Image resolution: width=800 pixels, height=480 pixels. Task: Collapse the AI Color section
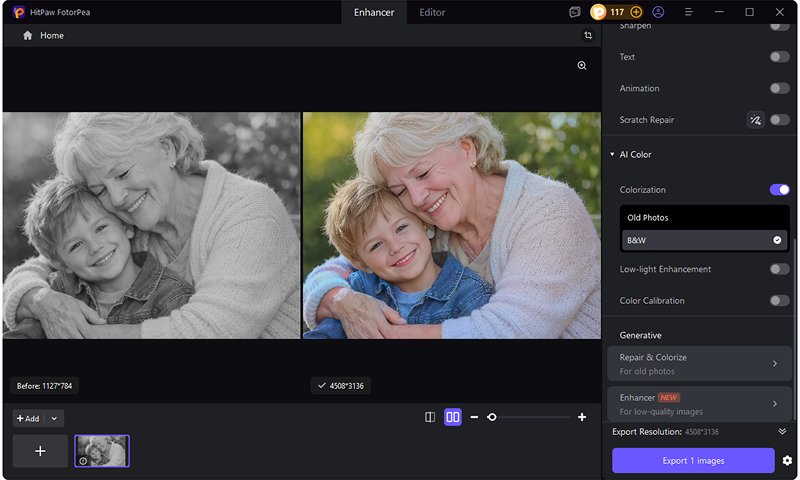(612, 154)
